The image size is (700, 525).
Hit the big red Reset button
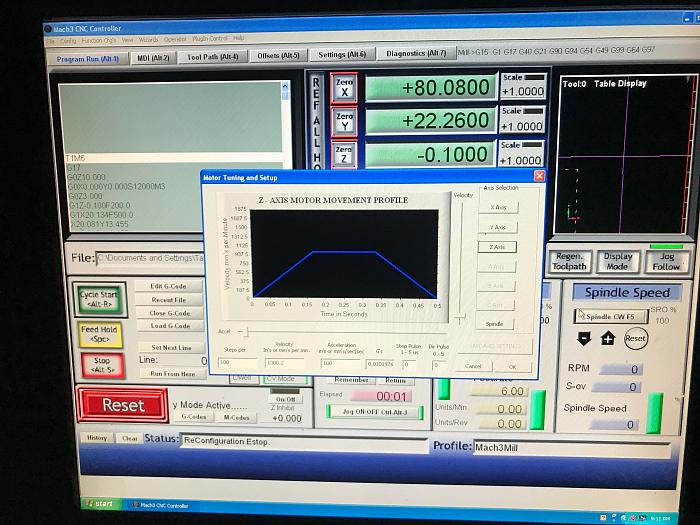pos(123,405)
